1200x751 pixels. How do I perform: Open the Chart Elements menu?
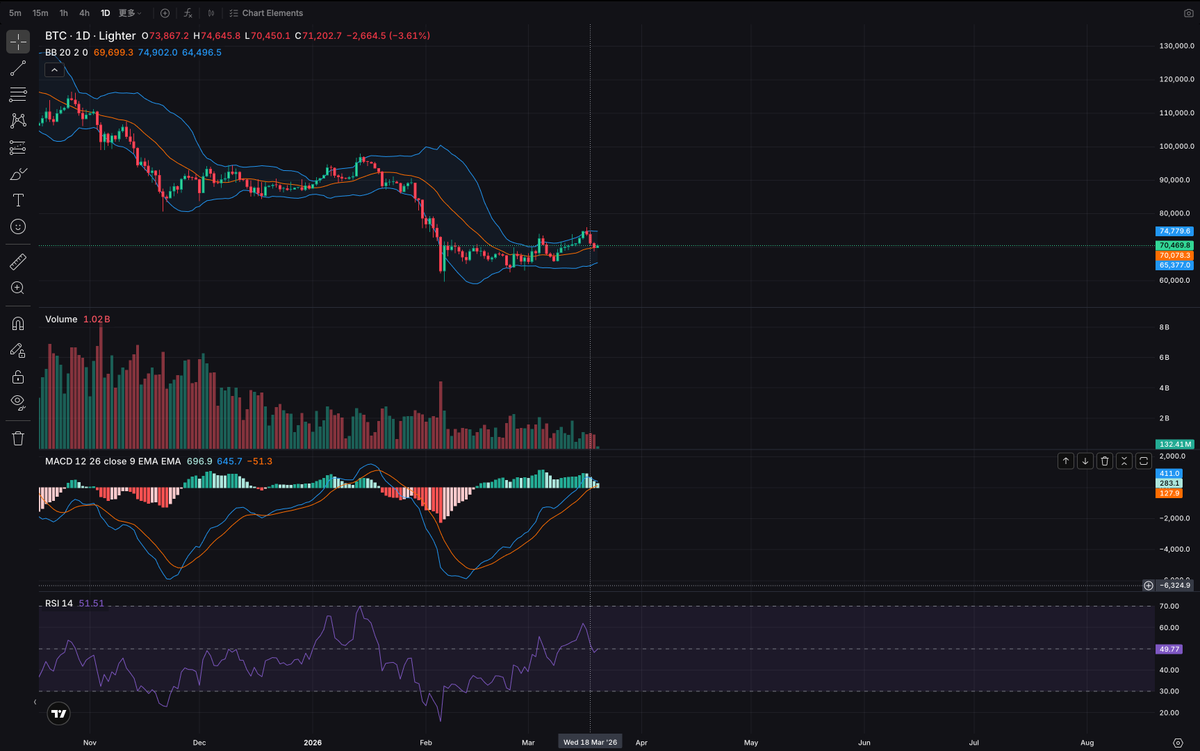[265, 13]
